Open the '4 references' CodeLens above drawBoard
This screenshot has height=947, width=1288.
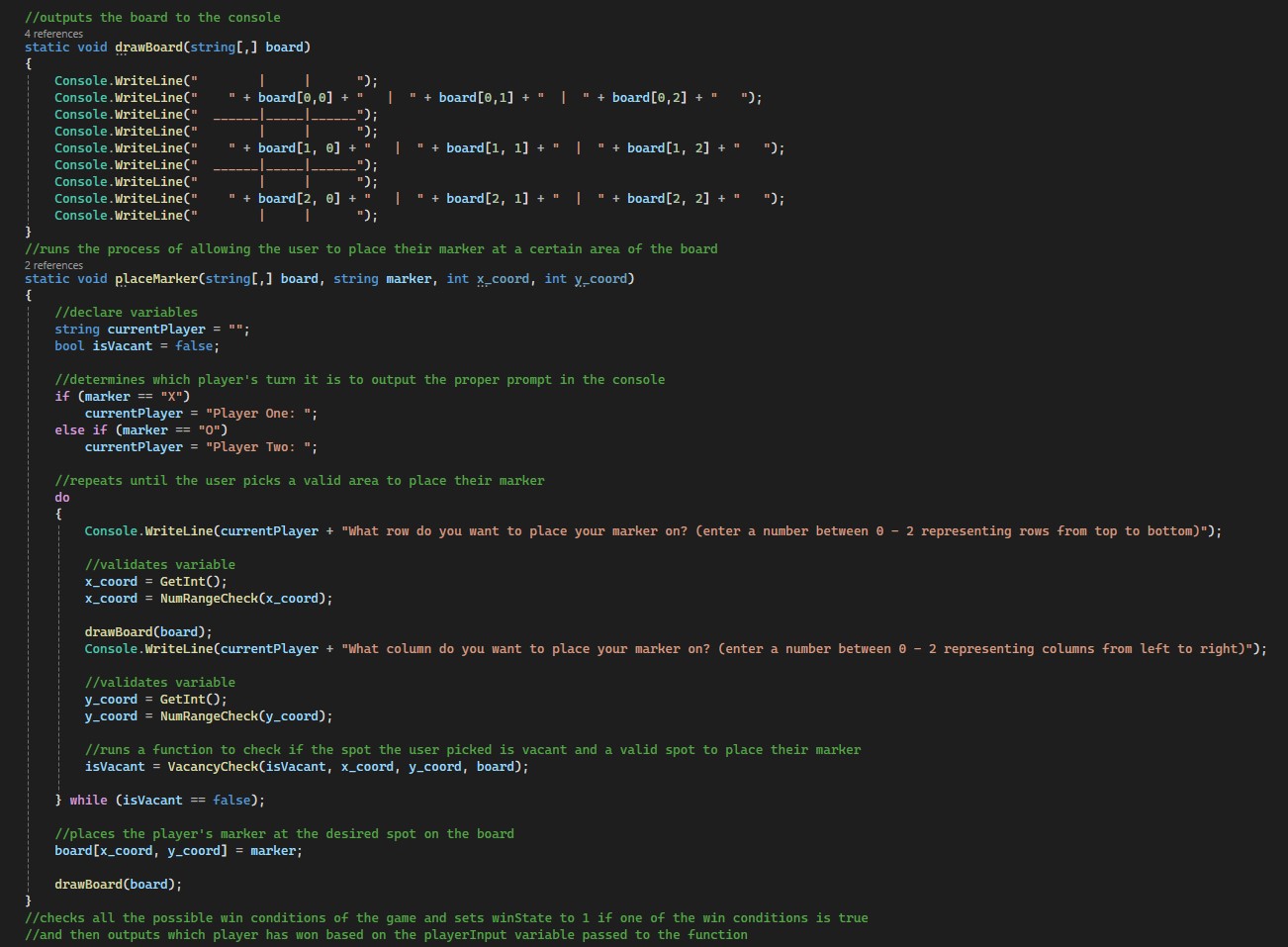coord(53,34)
